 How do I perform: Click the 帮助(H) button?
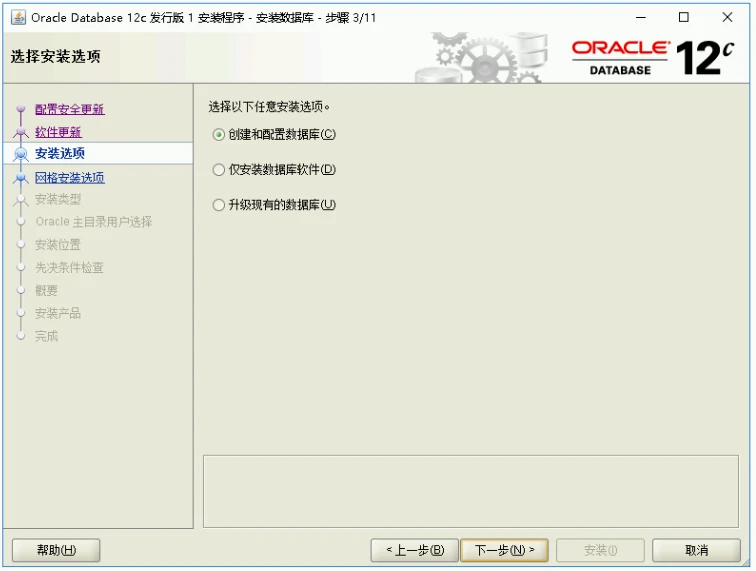point(56,550)
